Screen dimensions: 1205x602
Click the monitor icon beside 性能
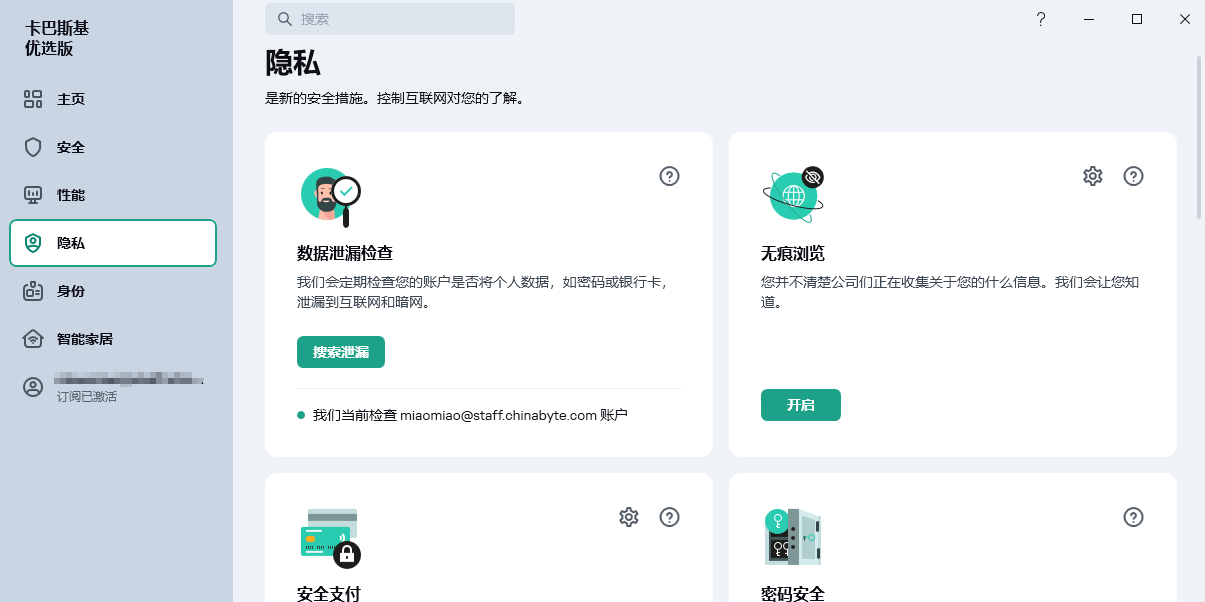tap(33, 195)
